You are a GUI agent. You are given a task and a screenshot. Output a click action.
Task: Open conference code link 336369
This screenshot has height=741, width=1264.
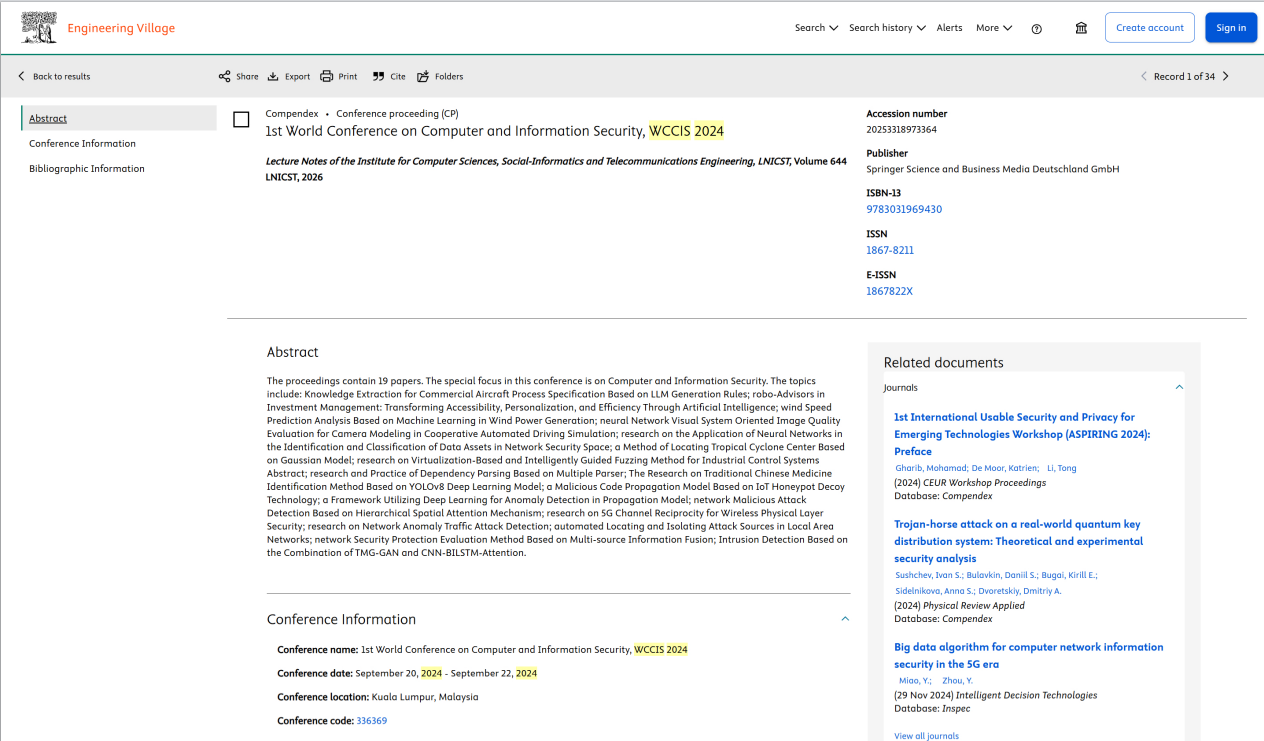[x=371, y=721]
